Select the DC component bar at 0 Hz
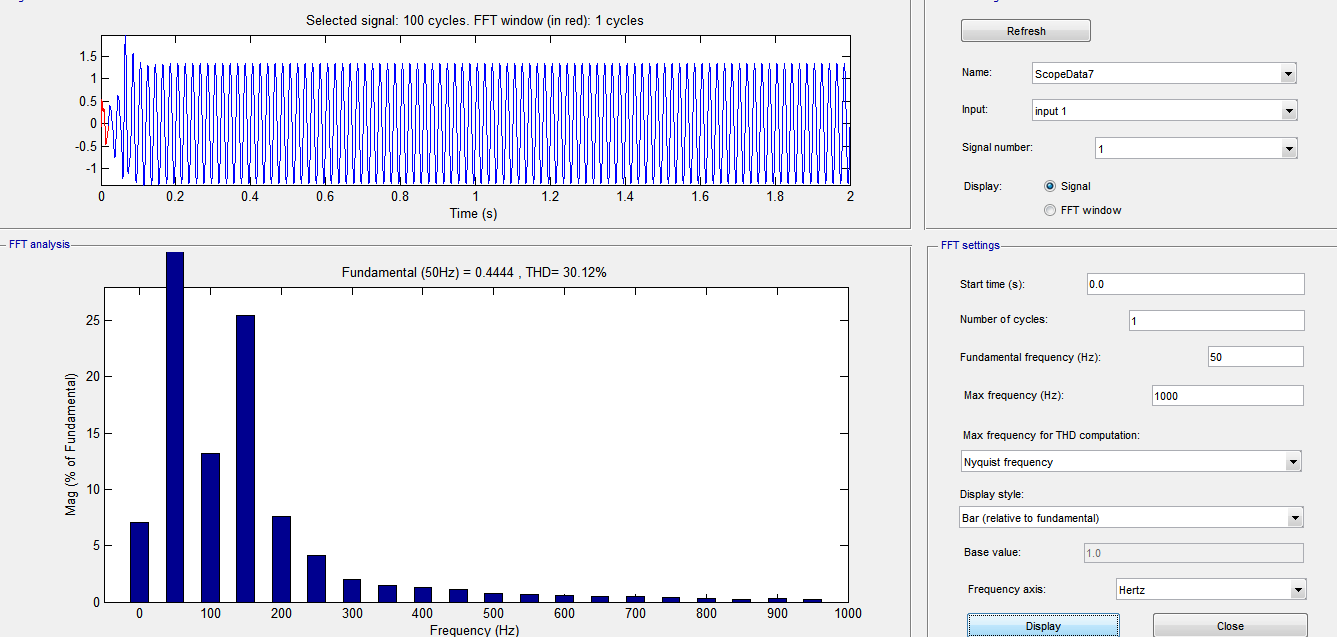Image resolution: width=1337 pixels, height=637 pixels. pyautogui.click(x=139, y=561)
